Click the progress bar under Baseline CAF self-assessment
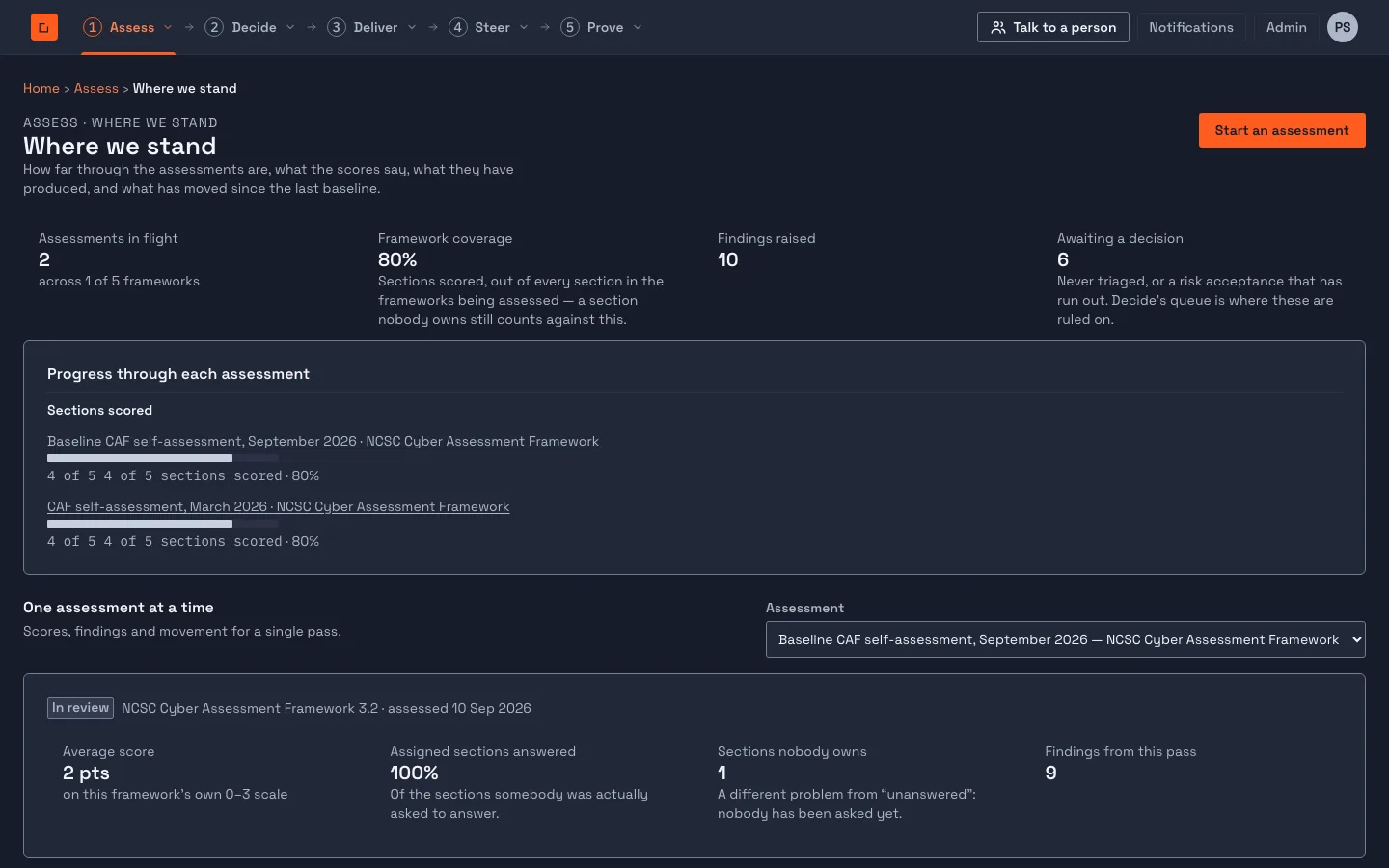This screenshot has height=868, width=1389. click(163, 458)
